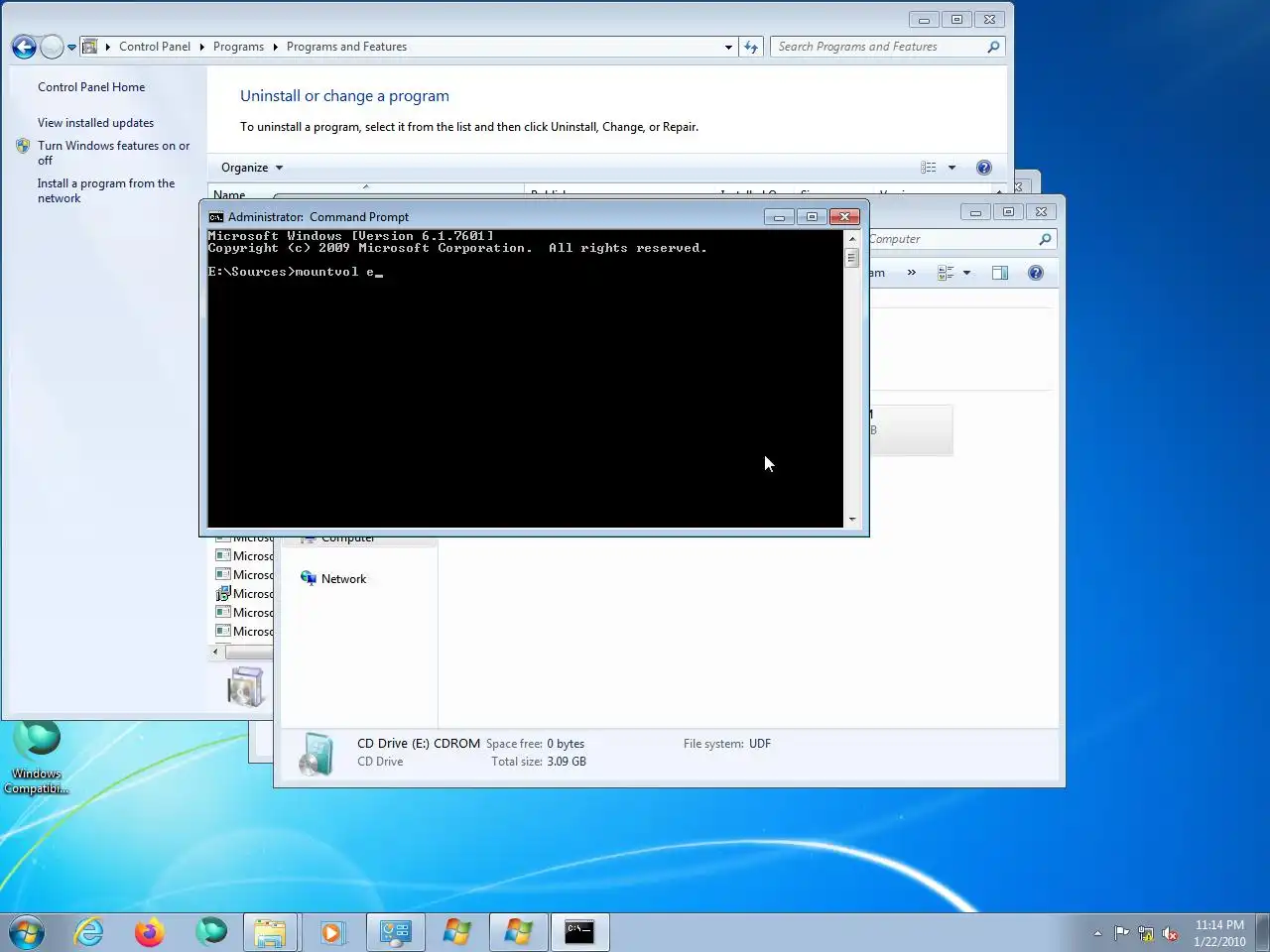Open the Windows Compatibility desktop shortcut
Image resolution: width=1270 pixels, height=952 pixels.
click(x=37, y=759)
